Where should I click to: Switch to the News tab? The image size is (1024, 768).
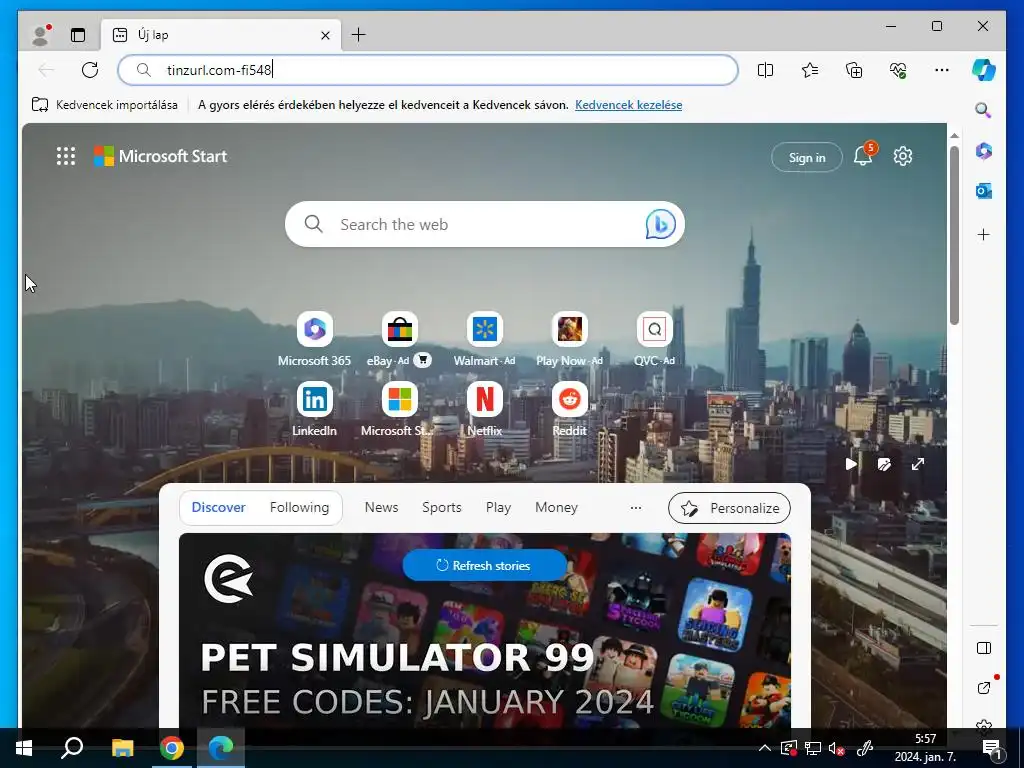[381, 507]
